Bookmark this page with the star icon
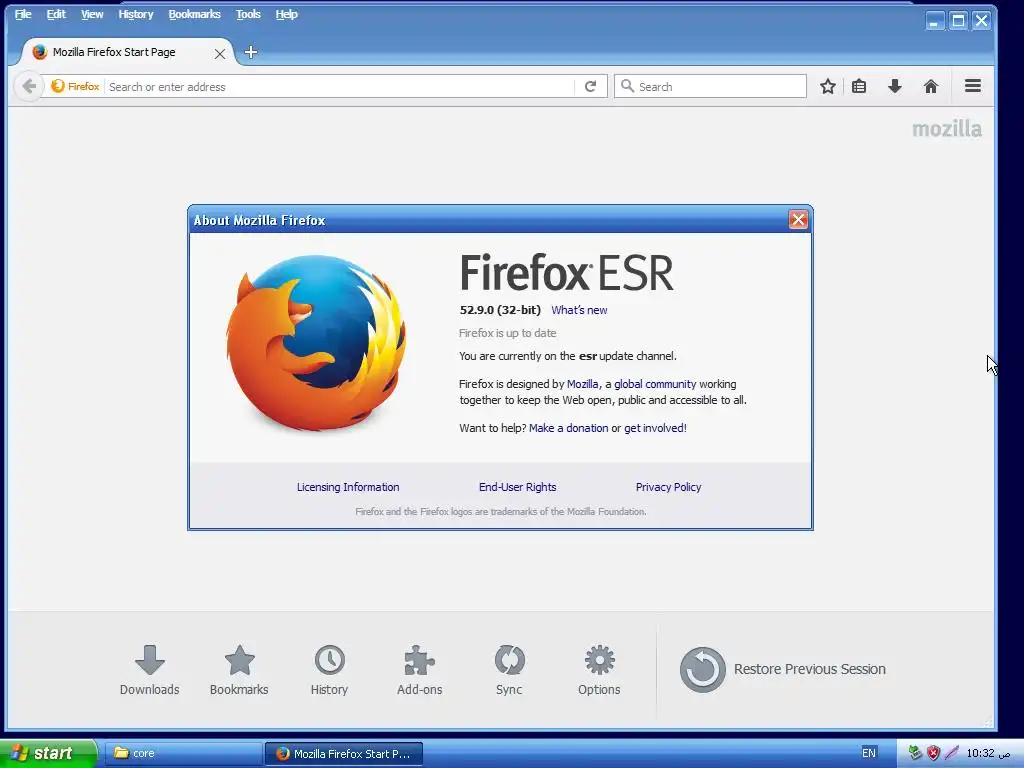 pyautogui.click(x=827, y=86)
